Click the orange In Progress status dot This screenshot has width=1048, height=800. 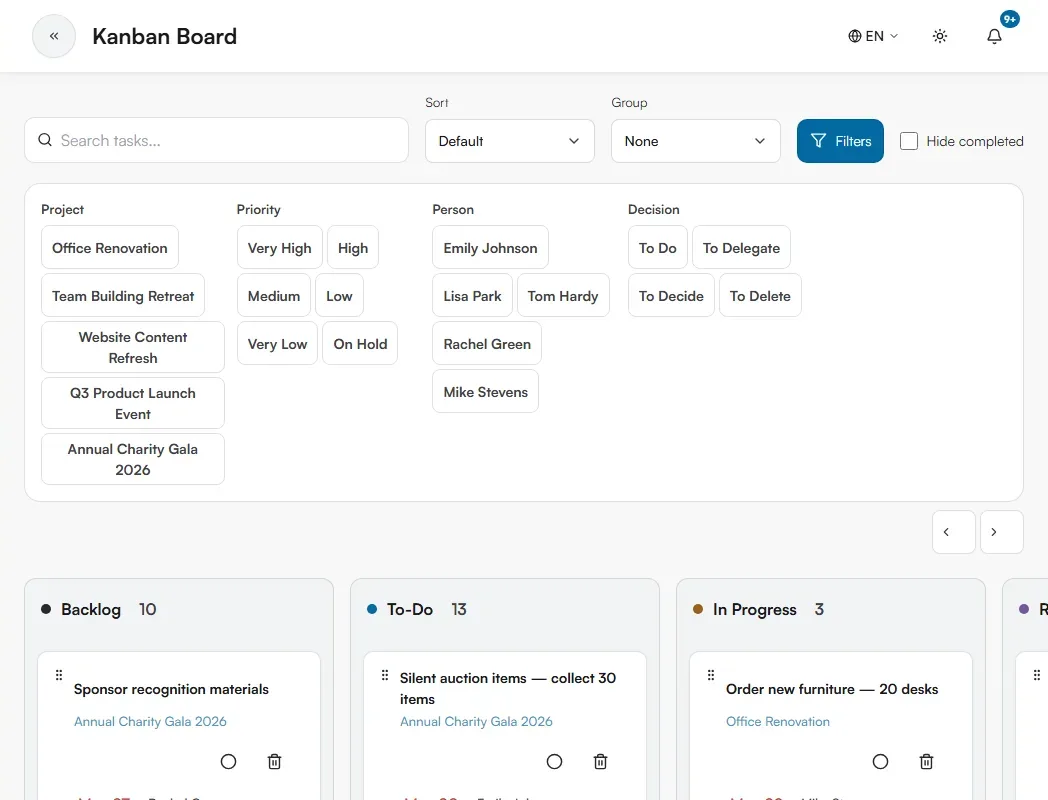pyautogui.click(x=698, y=609)
